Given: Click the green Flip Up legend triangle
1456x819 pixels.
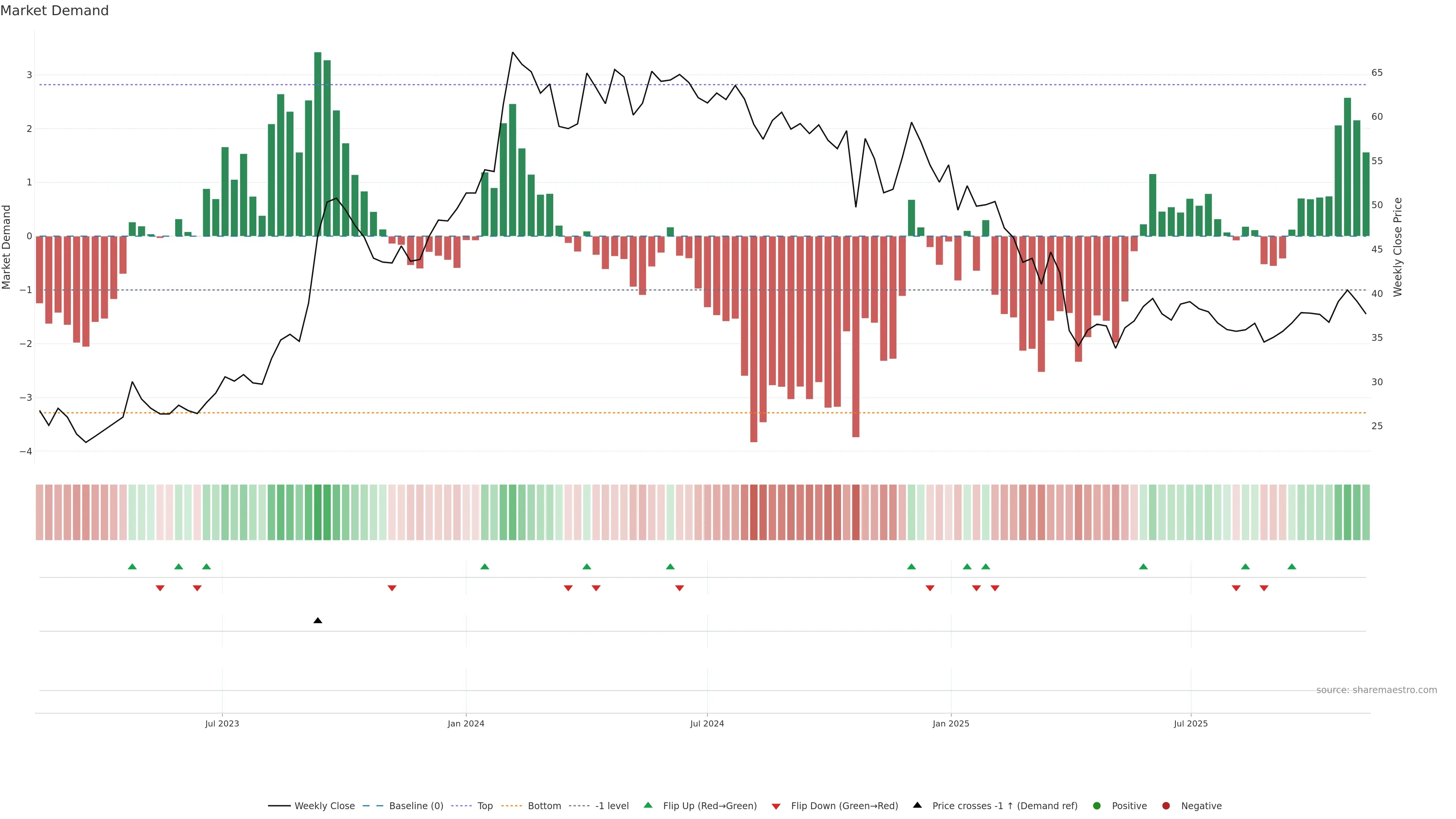Looking at the screenshot, I should (648, 805).
